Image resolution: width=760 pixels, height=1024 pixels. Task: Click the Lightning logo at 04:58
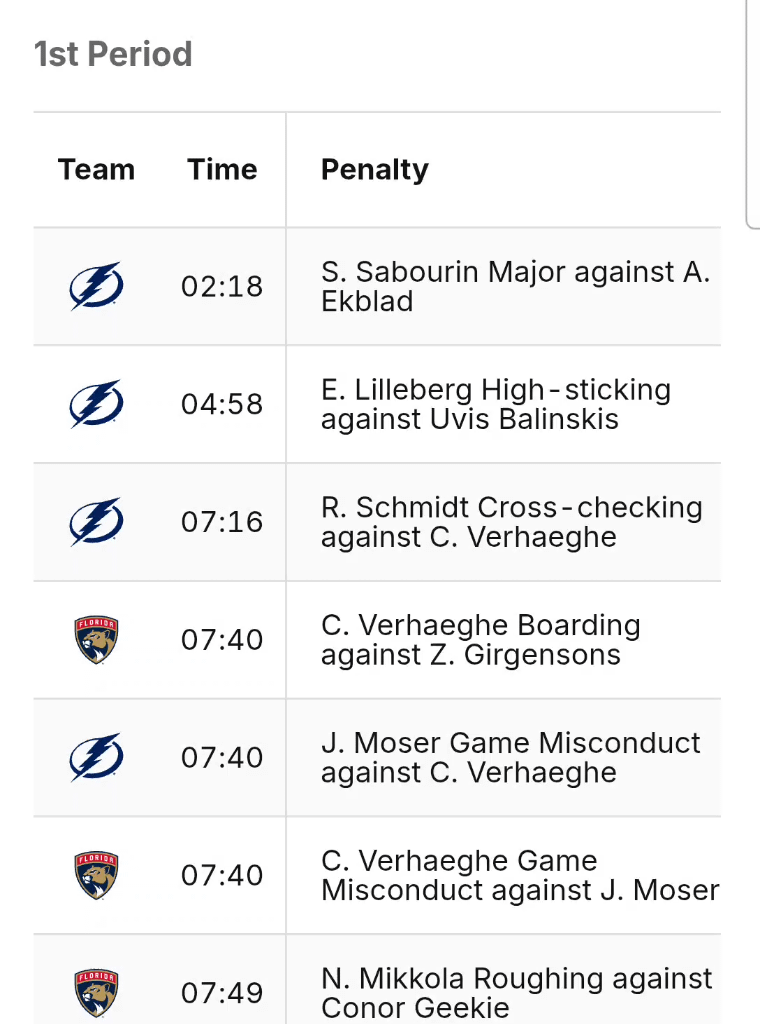[x=96, y=404]
